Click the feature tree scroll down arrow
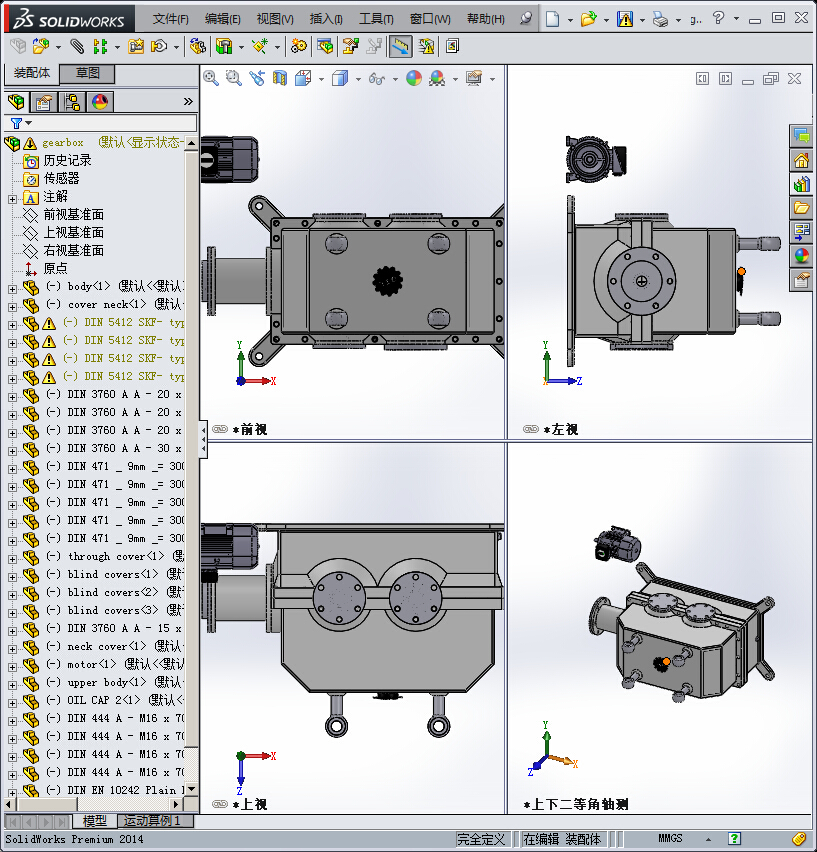 click(191, 789)
